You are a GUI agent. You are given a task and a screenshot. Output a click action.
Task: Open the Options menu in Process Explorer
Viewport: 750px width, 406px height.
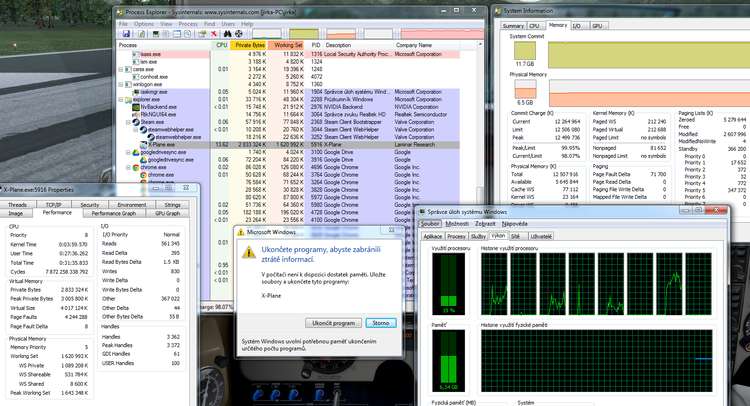pyautogui.click(x=144, y=23)
